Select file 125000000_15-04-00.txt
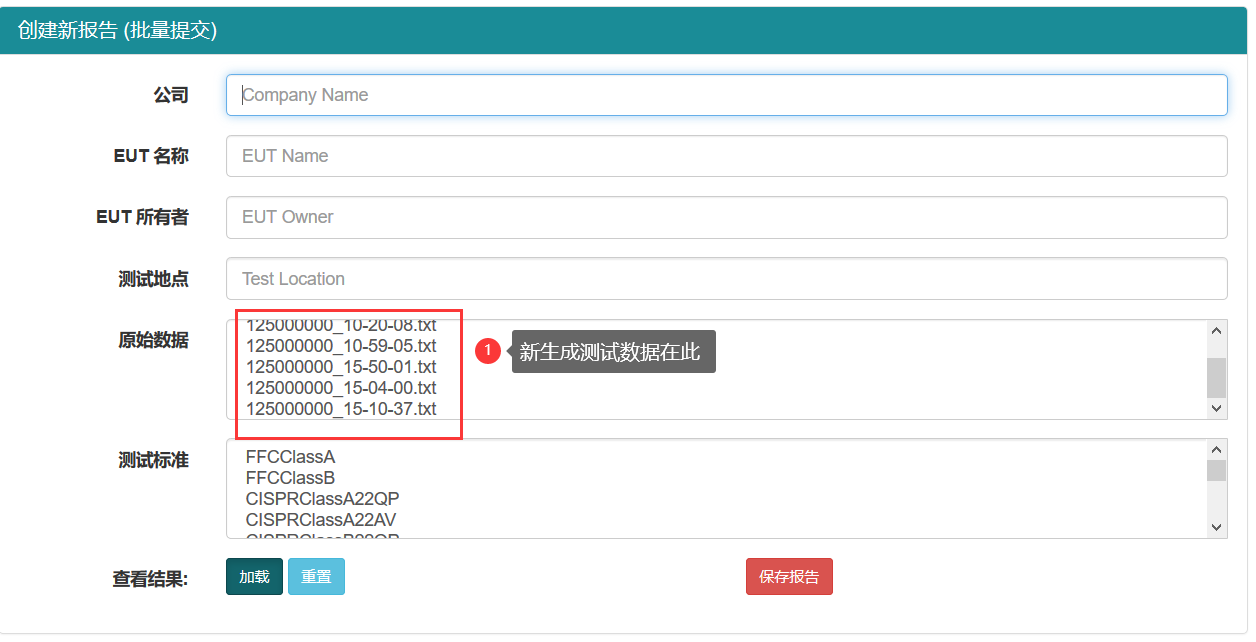Screen dimensions: 1256x642 [x=340, y=388]
